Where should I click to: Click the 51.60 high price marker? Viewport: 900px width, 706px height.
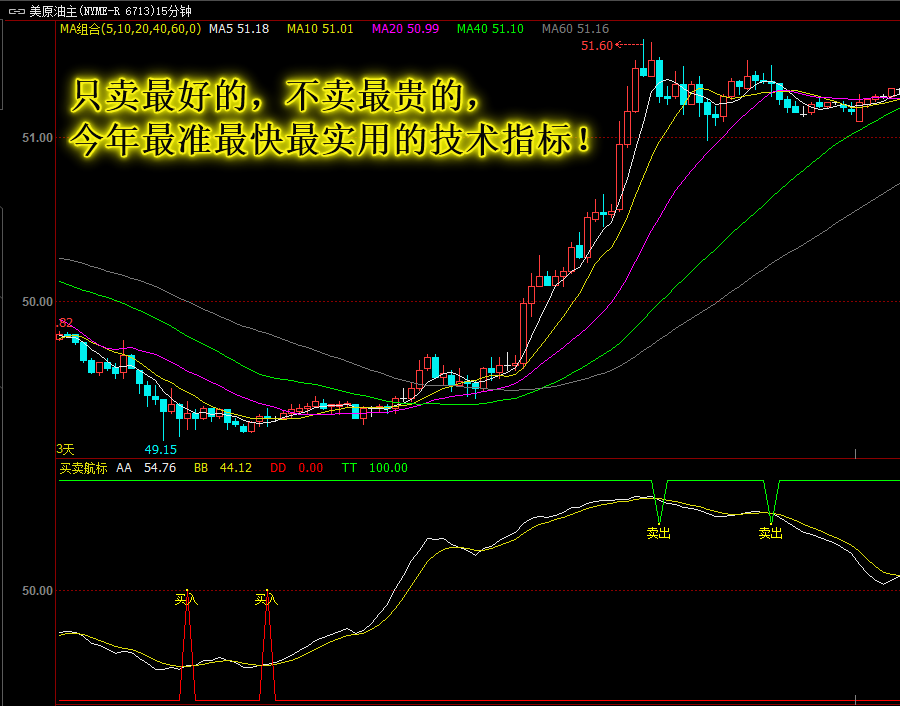click(596, 46)
